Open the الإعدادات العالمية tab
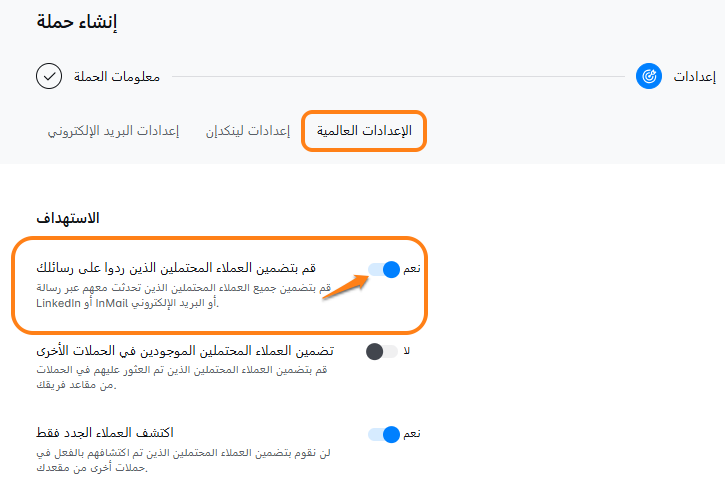This screenshot has height=496, width=725. [x=364, y=132]
